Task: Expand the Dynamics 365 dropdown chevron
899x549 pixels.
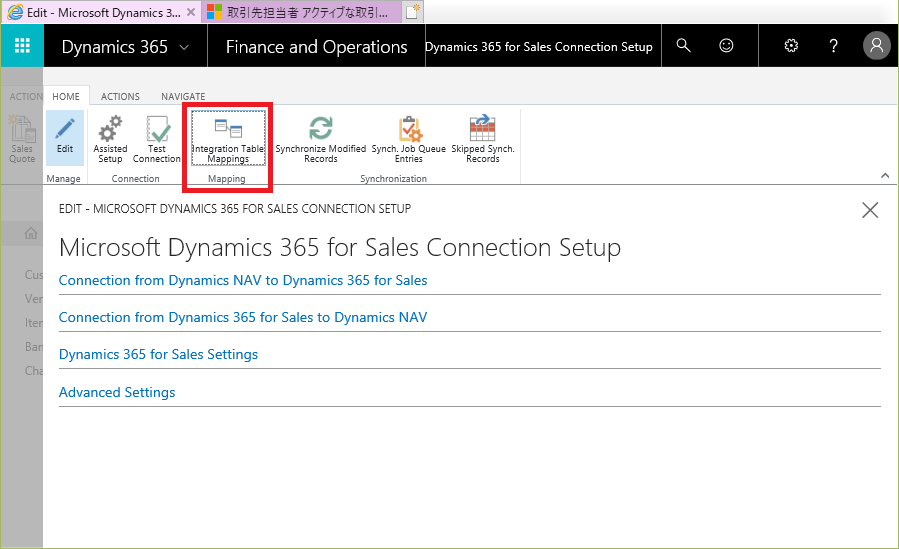Action: [x=184, y=47]
